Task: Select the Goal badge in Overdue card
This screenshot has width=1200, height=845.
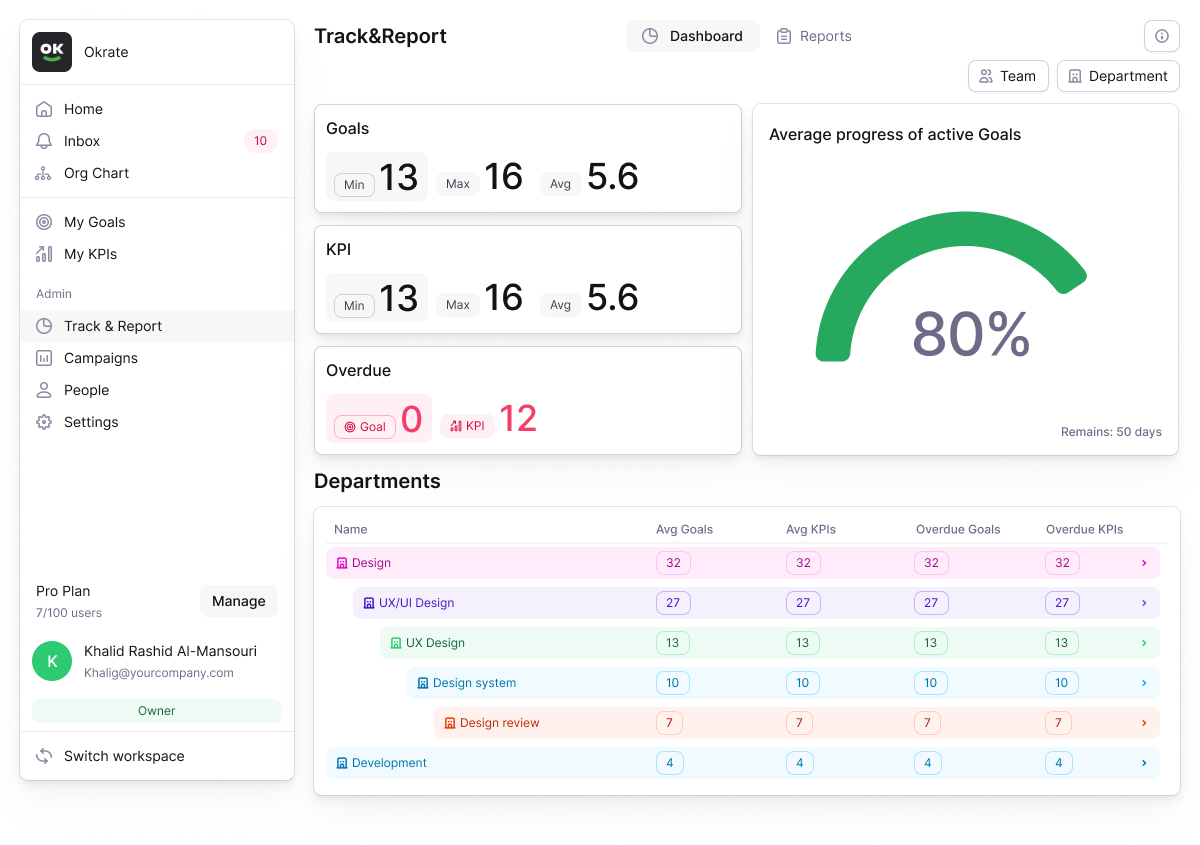Action: [x=364, y=426]
